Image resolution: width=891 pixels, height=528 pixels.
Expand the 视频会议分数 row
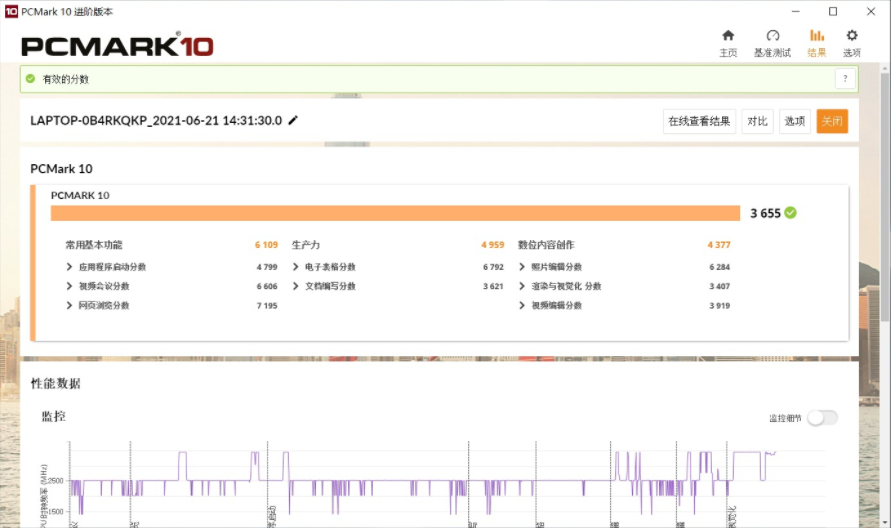[x=69, y=286]
